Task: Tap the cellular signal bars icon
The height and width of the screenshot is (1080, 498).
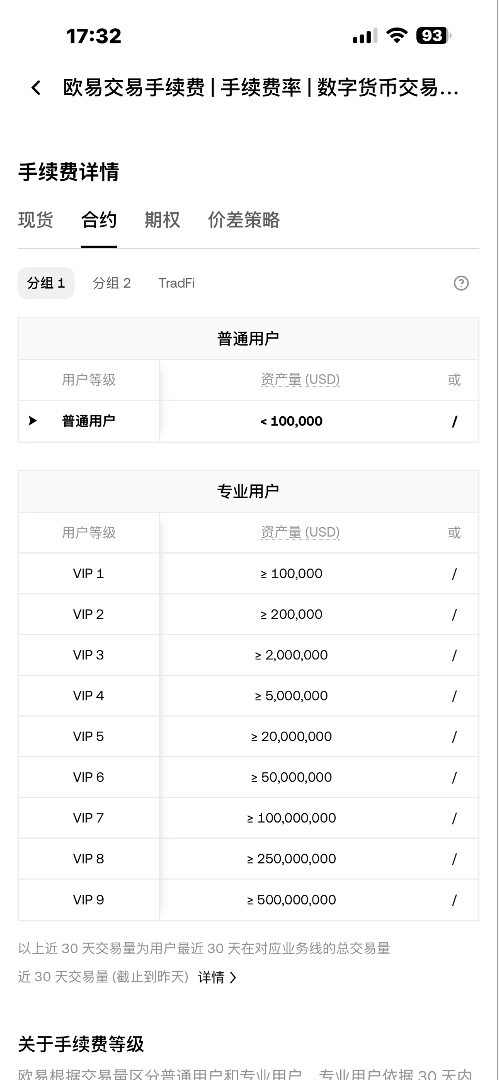Action: coord(364,36)
